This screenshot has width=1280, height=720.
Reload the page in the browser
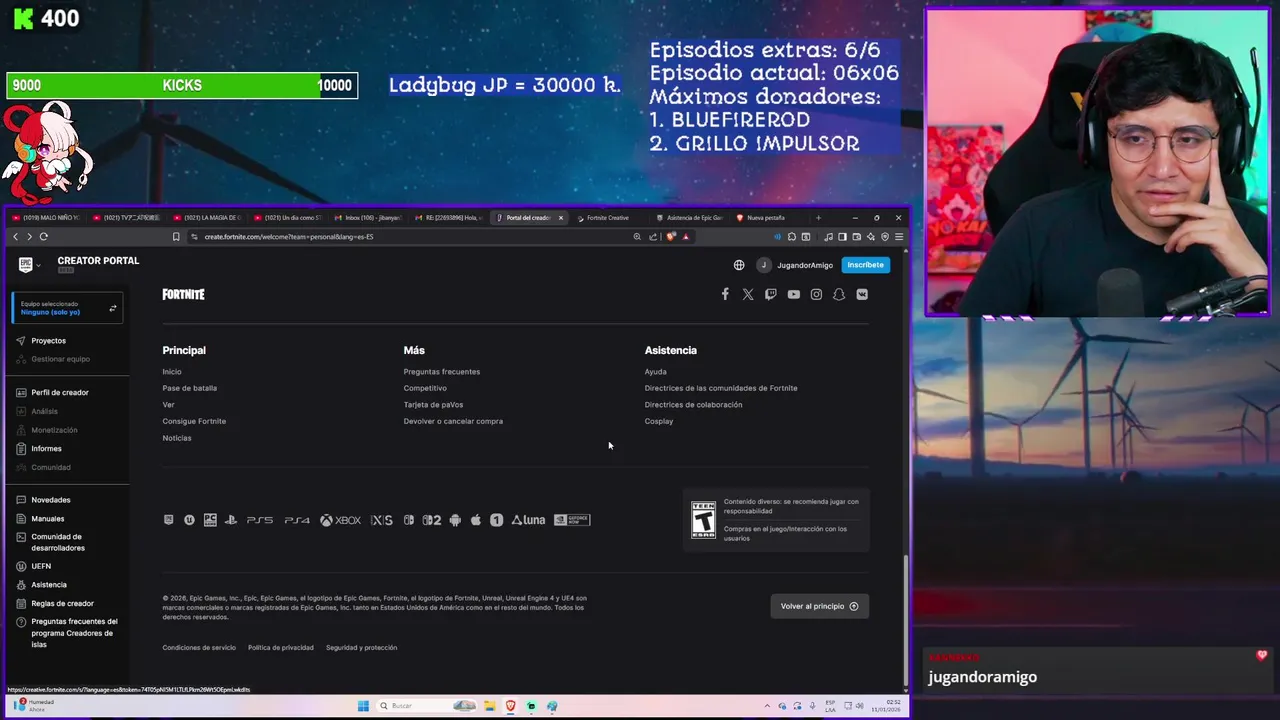tap(44, 237)
